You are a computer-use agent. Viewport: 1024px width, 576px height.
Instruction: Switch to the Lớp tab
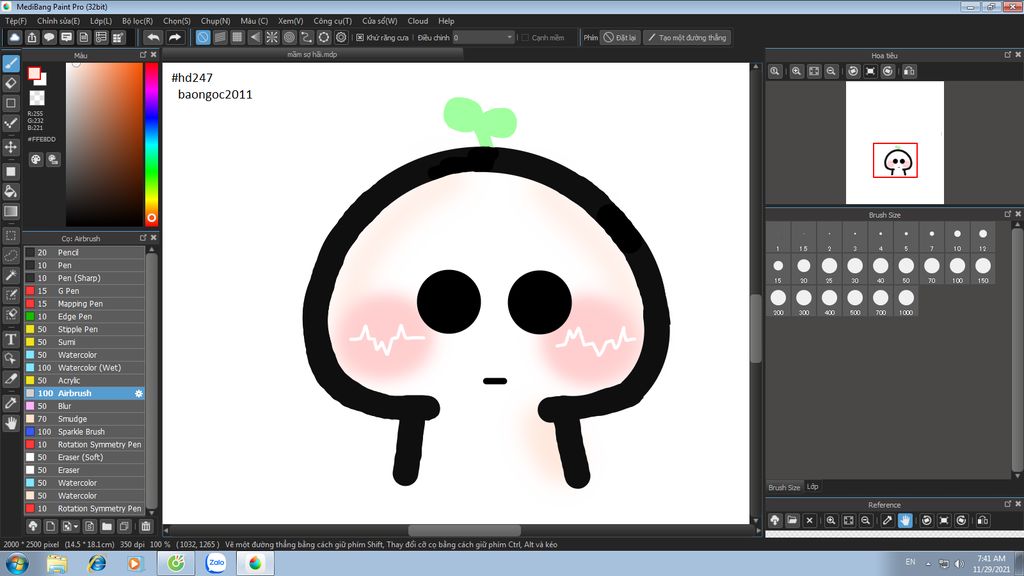(812, 487)
